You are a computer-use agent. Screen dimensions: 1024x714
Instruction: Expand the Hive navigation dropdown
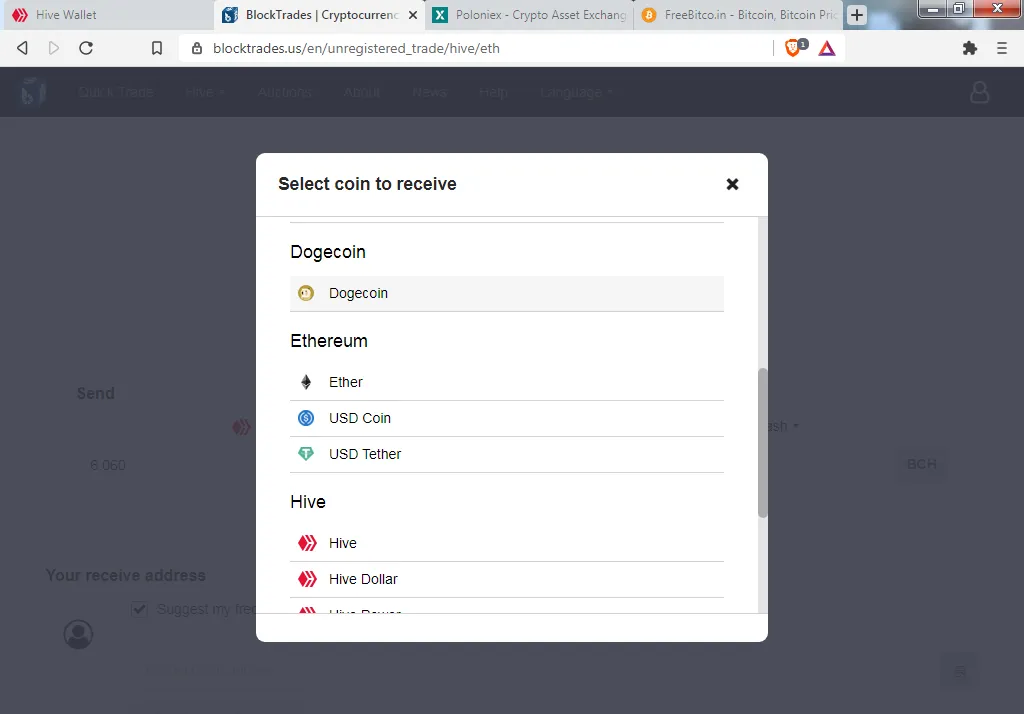[204, 92]
